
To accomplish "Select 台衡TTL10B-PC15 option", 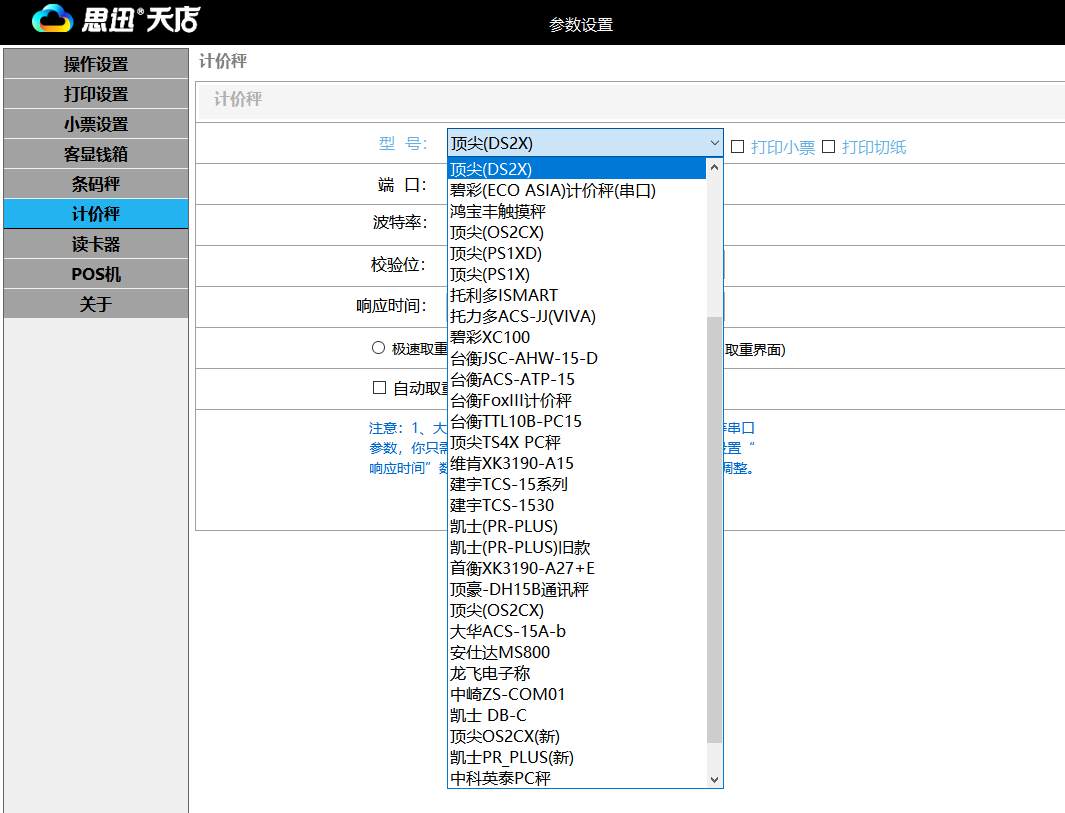I will click(x=577, y=421).
